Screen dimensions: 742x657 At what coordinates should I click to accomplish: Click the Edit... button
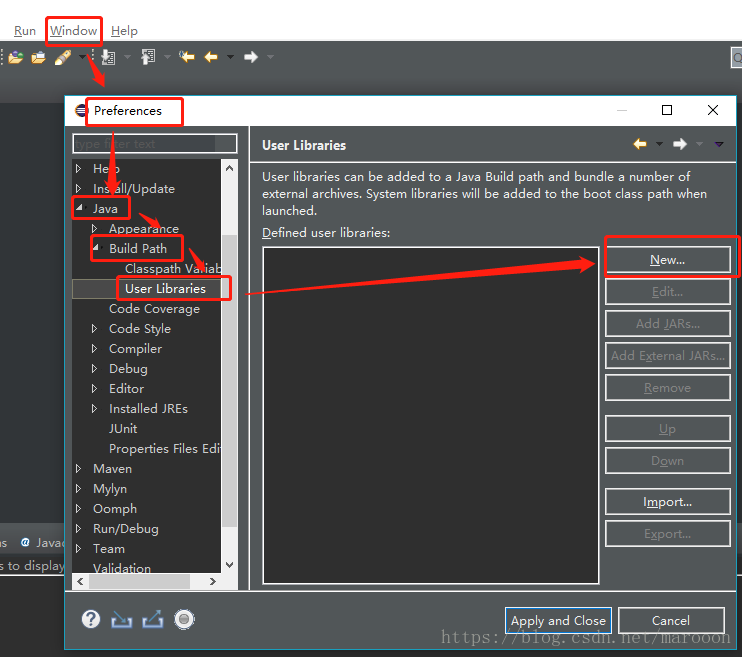[667, 292]
